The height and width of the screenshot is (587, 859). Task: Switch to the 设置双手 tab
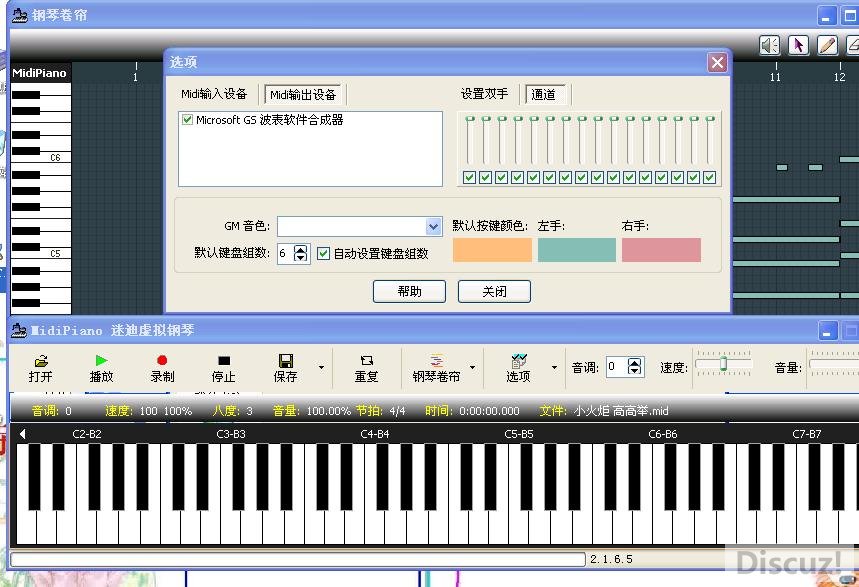pyautogui.click(x=484, y=94)
